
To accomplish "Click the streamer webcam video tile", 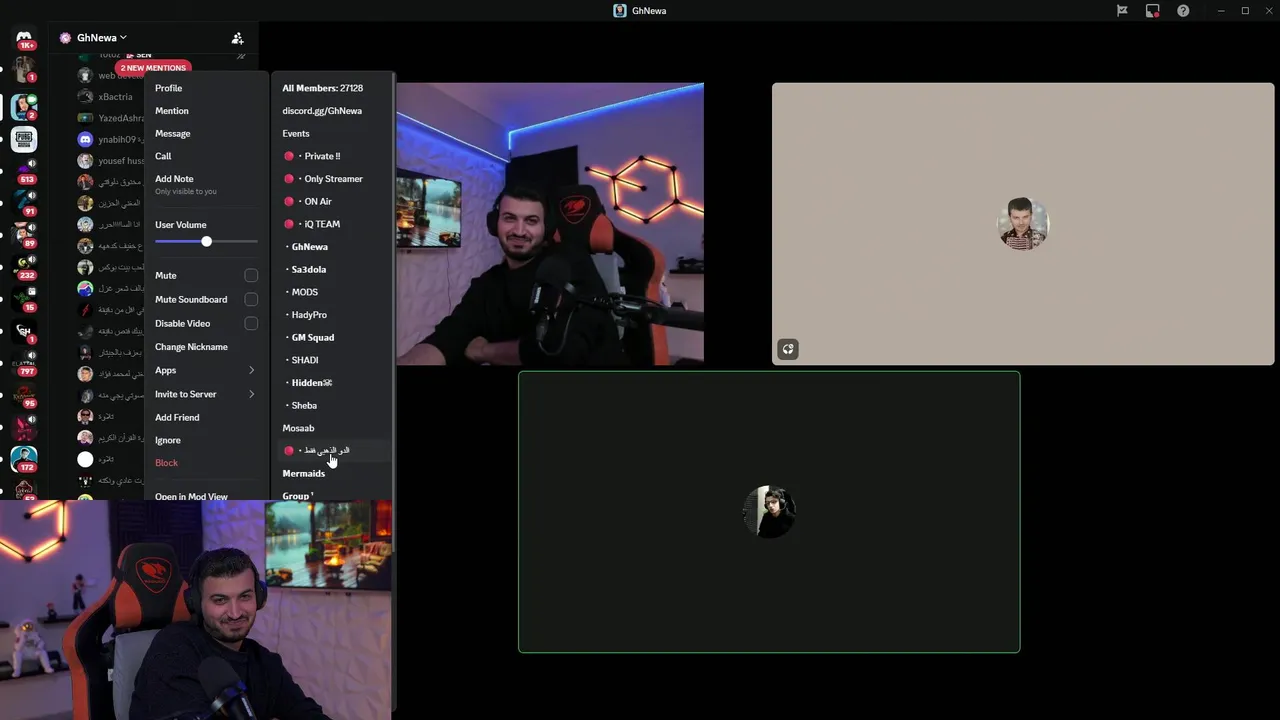I will coord(550,224).
